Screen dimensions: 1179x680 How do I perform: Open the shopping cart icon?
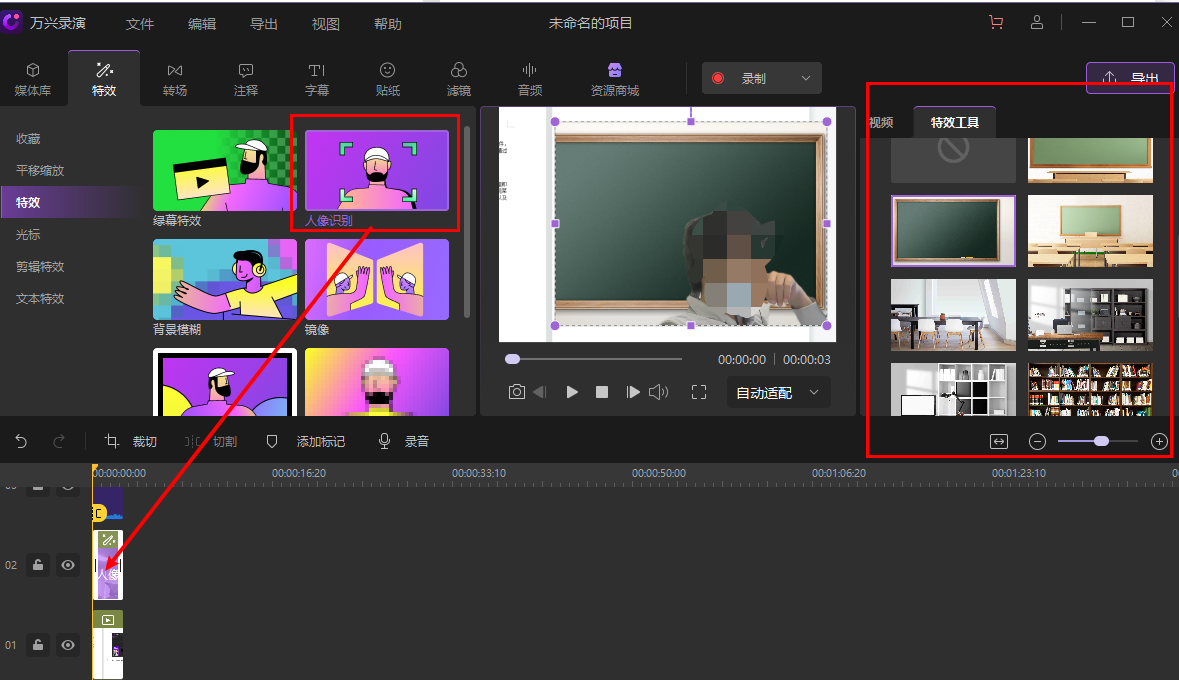(x=995, y=23)
